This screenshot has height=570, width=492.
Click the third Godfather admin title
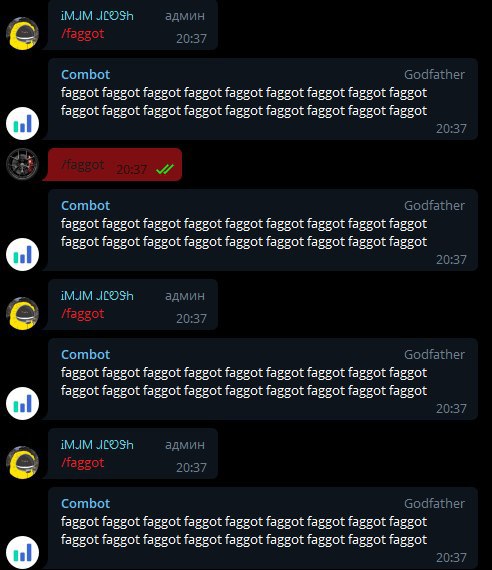[x=434, y=354]
